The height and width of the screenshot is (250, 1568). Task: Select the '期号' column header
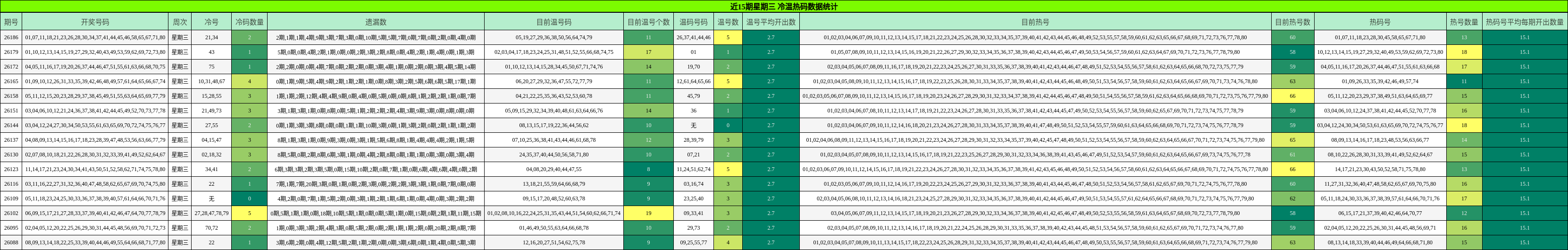11,22
